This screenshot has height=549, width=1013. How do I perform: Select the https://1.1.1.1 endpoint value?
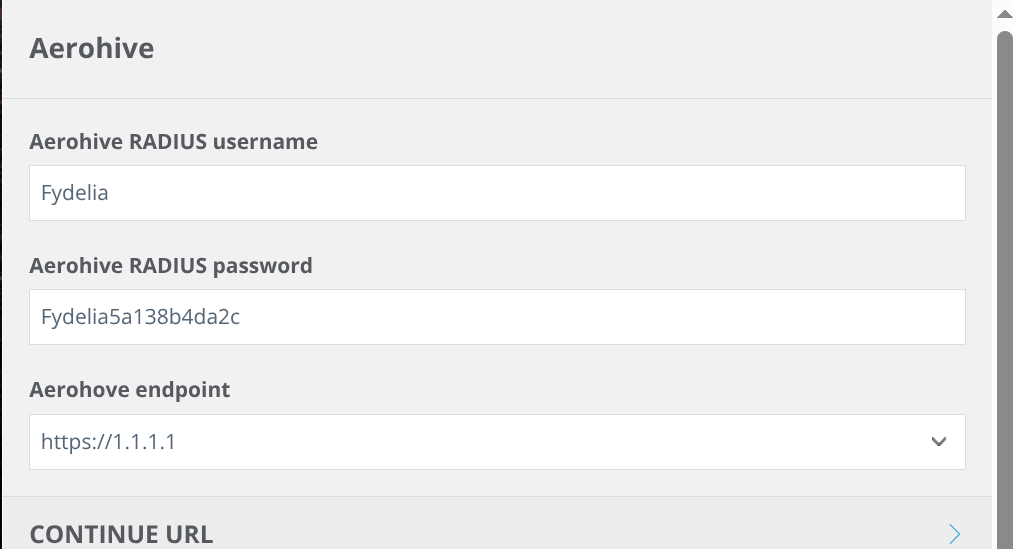(108, 442)
